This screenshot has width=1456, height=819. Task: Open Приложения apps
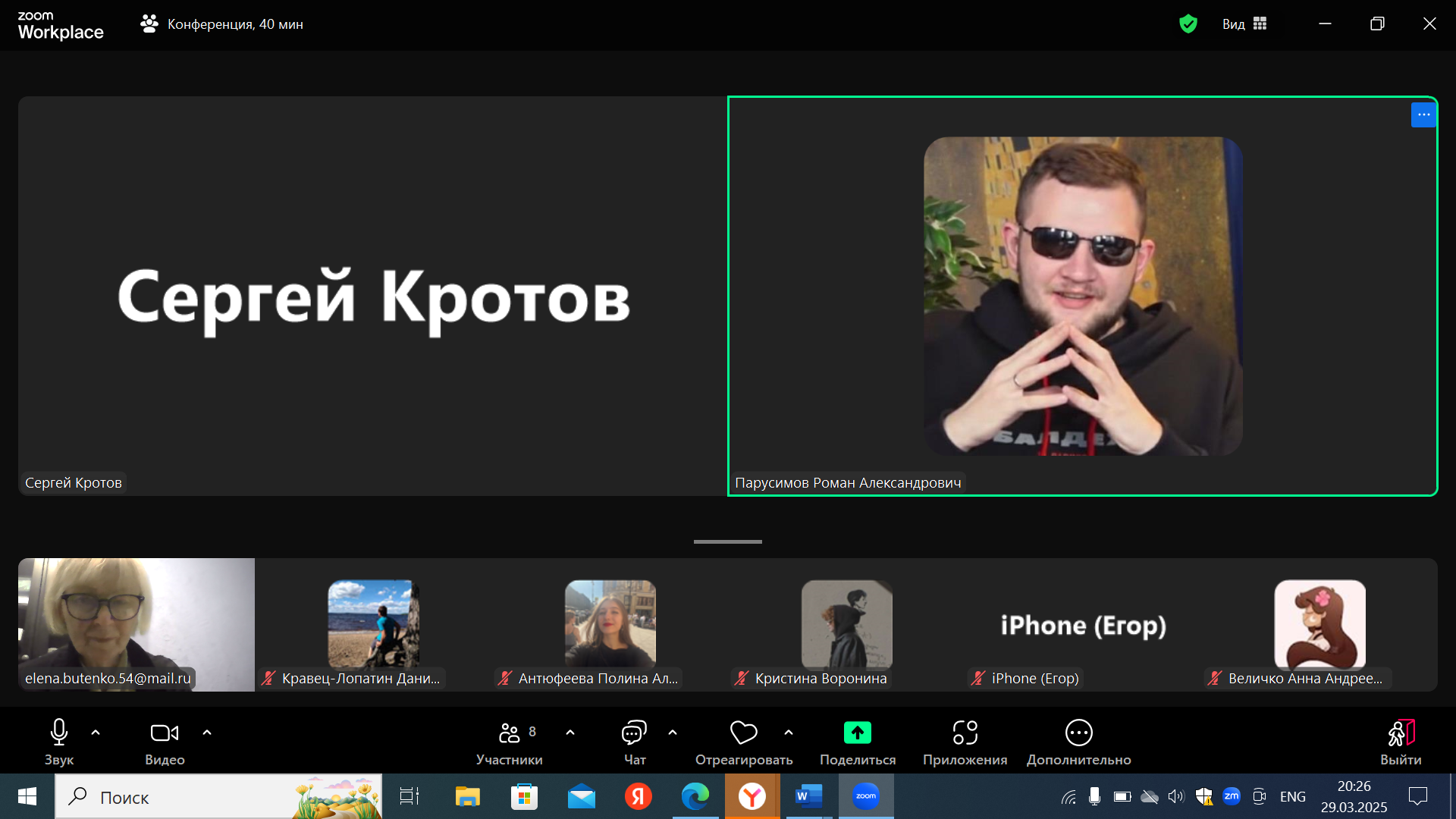(965, 742)
